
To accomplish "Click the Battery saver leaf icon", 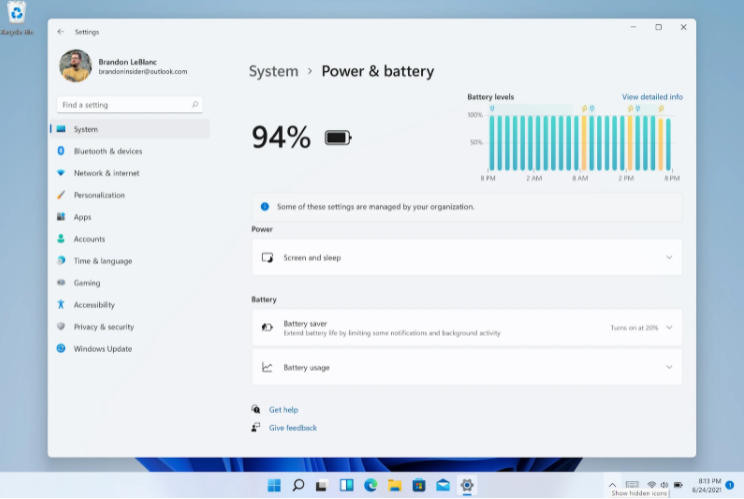I will point(267,327).
